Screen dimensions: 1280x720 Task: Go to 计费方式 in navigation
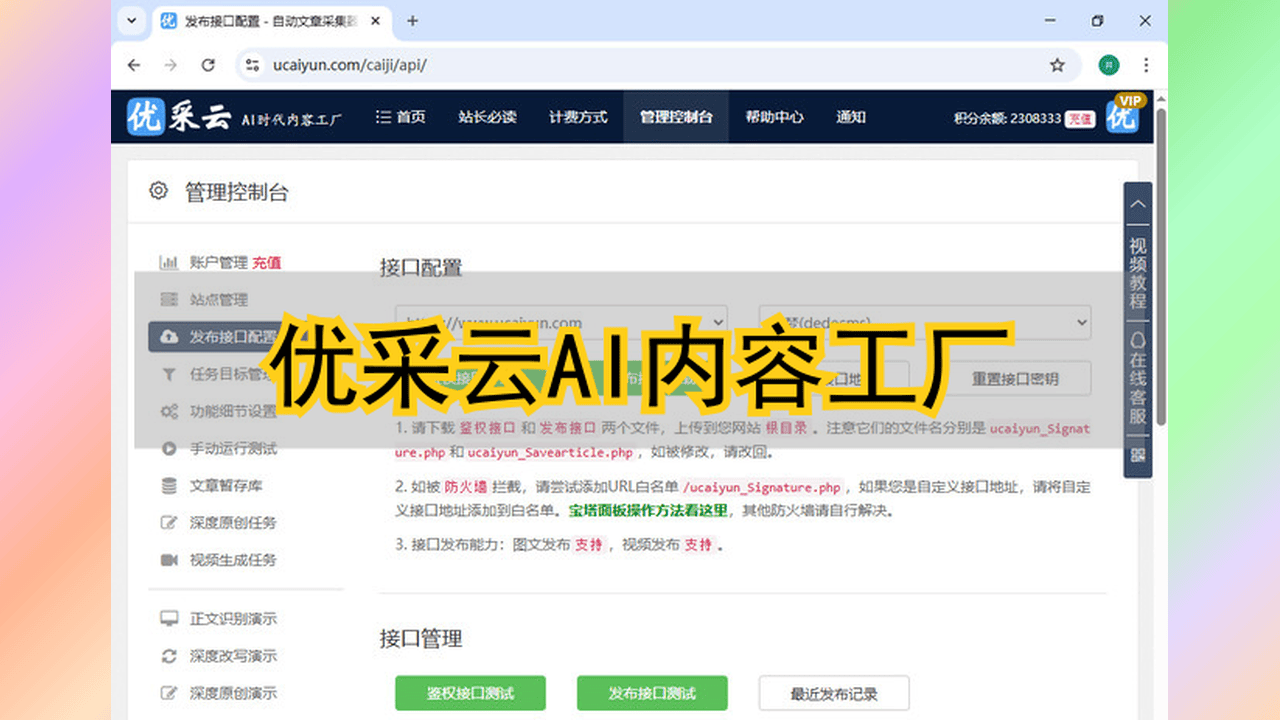(x=577, y=117)
